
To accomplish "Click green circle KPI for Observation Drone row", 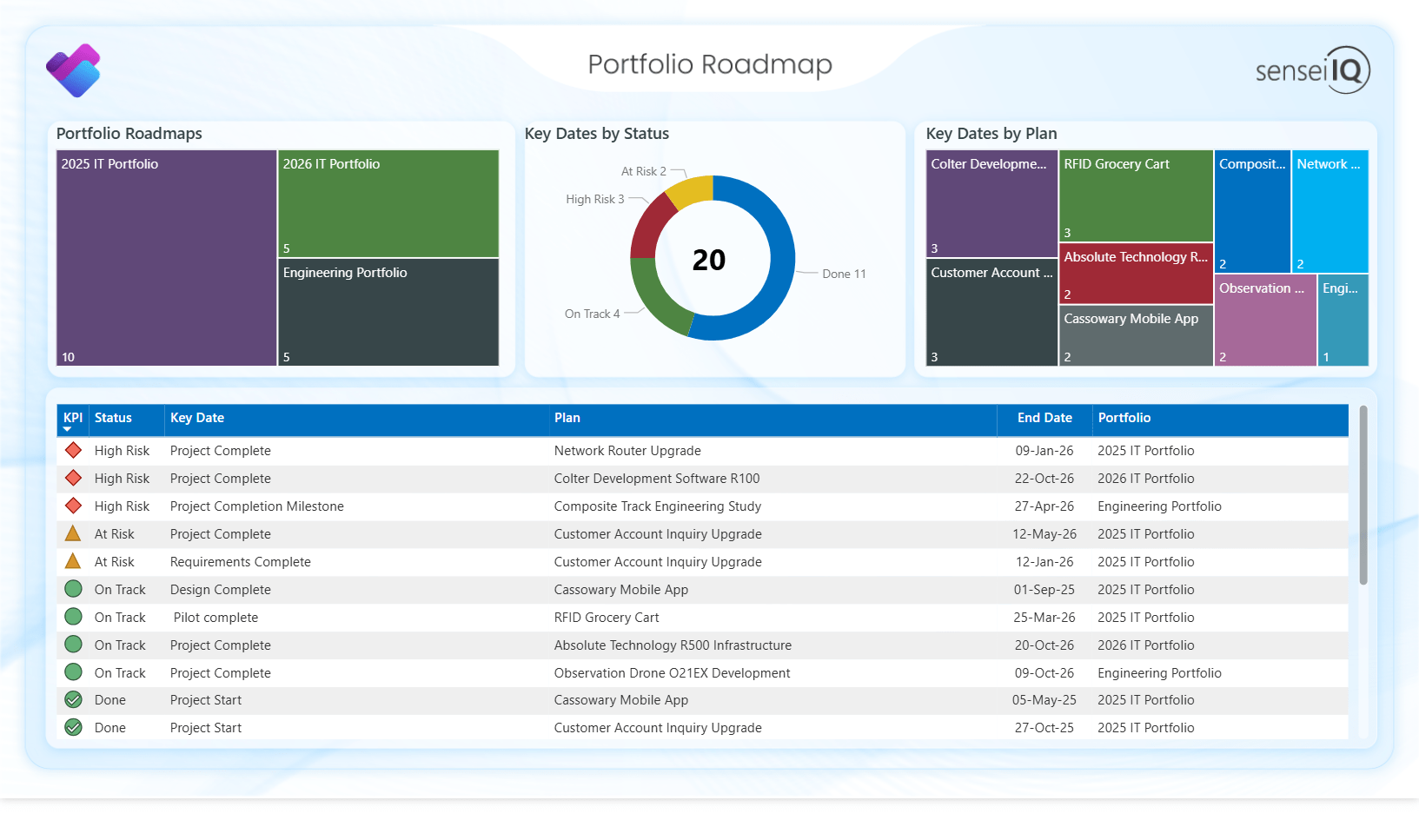I will point(74,672).
